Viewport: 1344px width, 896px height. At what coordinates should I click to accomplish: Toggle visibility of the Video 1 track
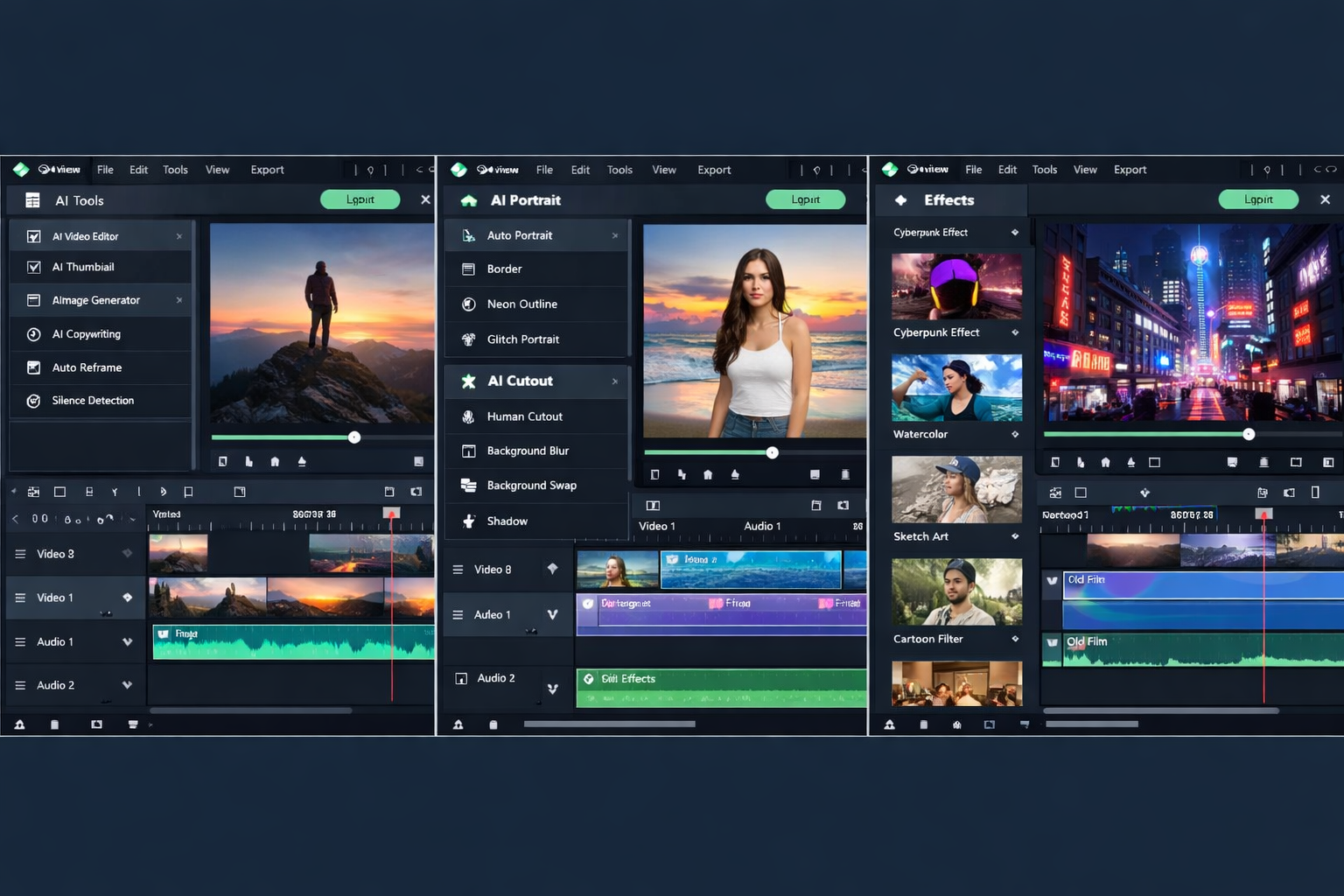point(127,598)
